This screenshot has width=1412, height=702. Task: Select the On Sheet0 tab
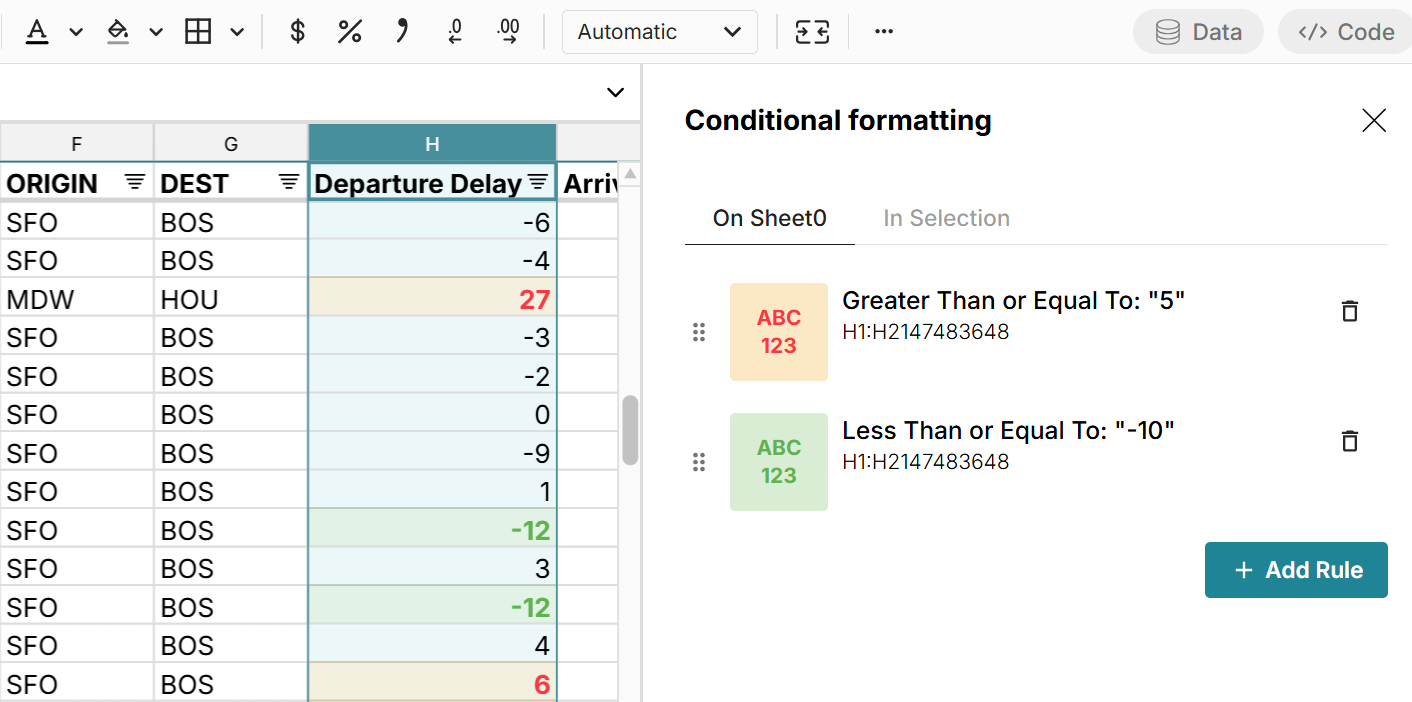click(x=769, y=217)
